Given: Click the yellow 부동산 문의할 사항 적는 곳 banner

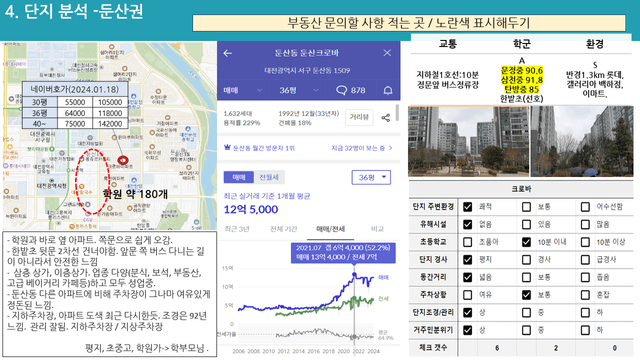Looking at the screenshot, I should point(409,23).
